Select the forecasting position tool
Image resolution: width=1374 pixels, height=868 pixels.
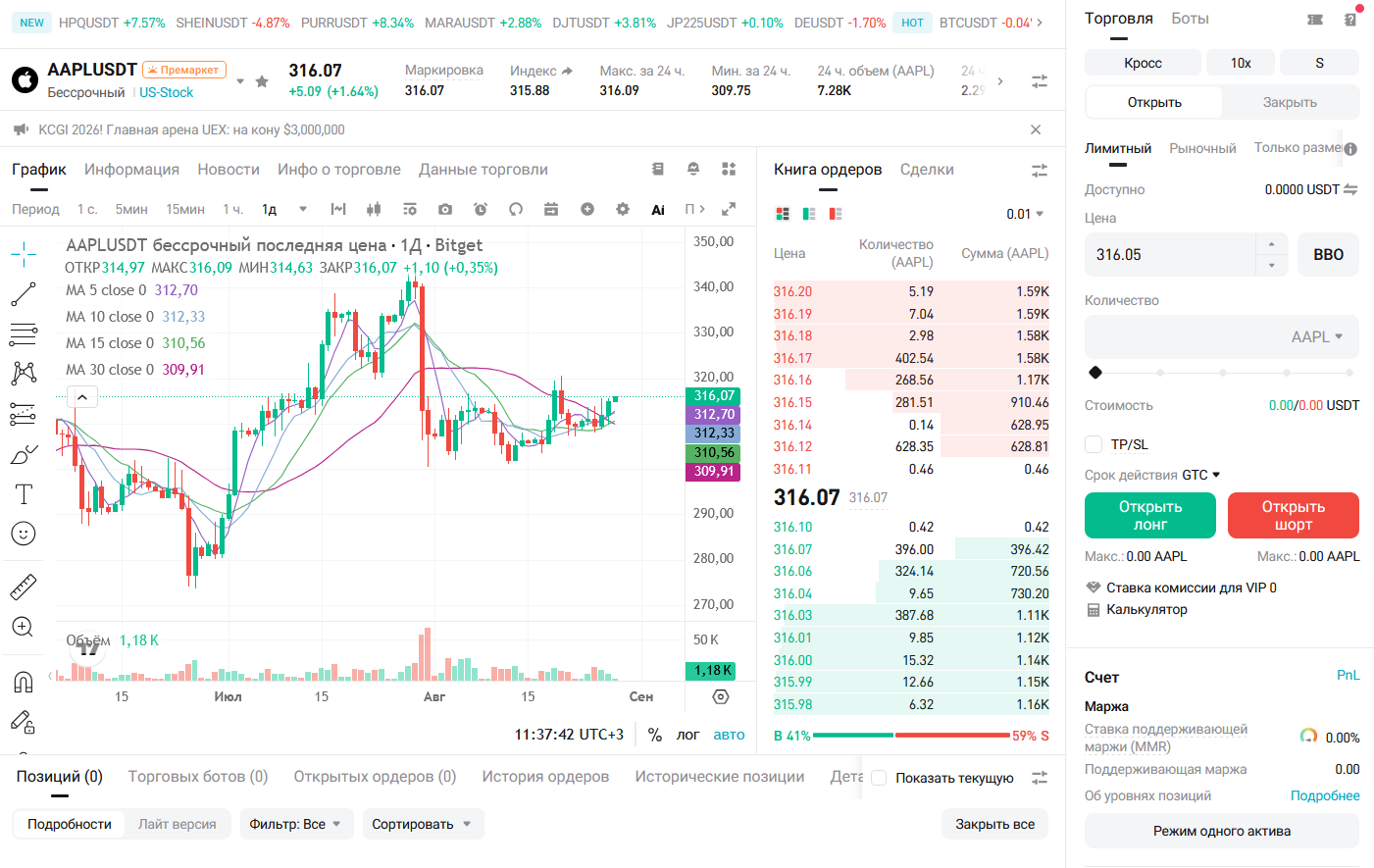click(x=24, y=414)
